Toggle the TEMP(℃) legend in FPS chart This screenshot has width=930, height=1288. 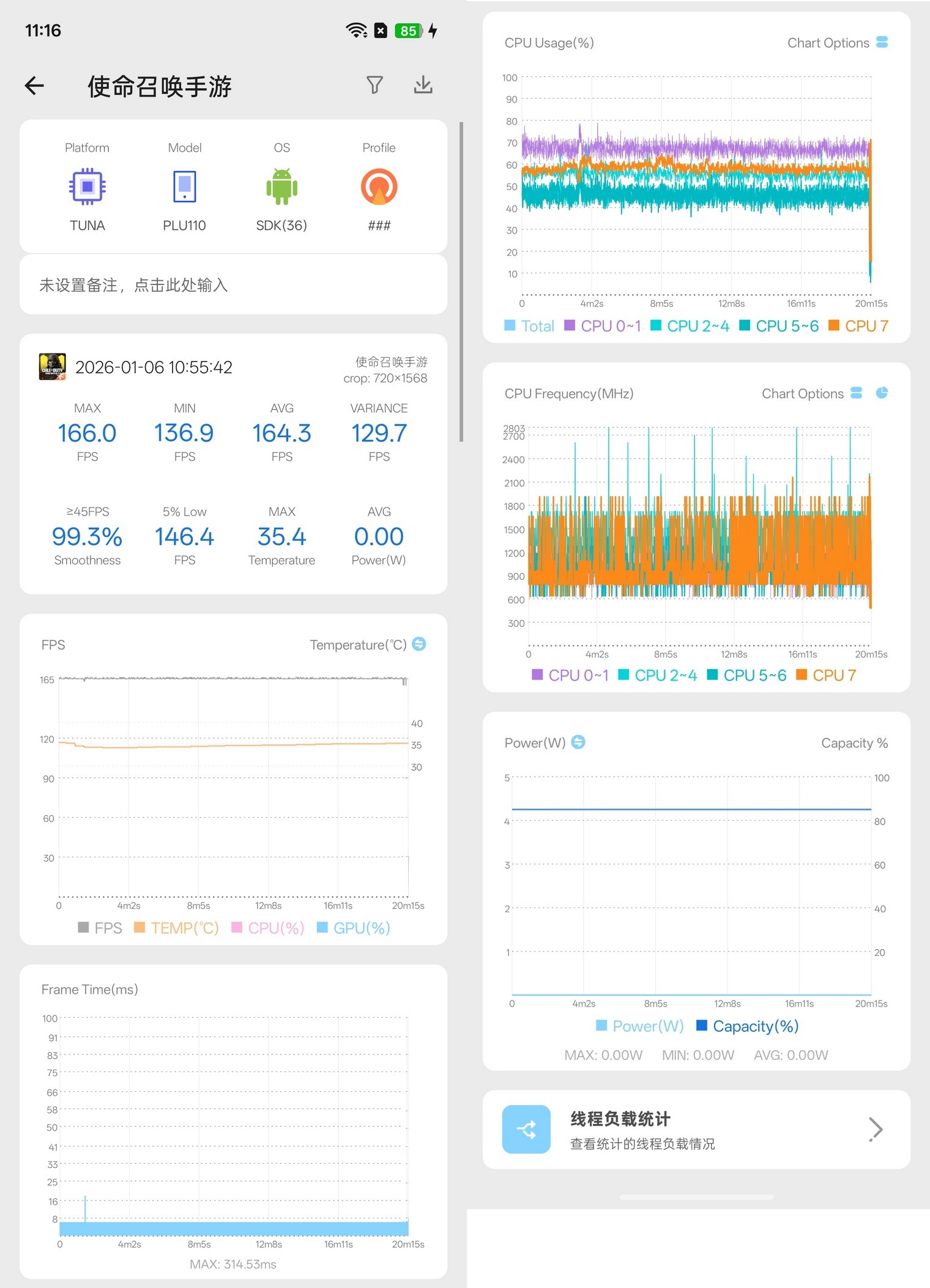point(176,928)
